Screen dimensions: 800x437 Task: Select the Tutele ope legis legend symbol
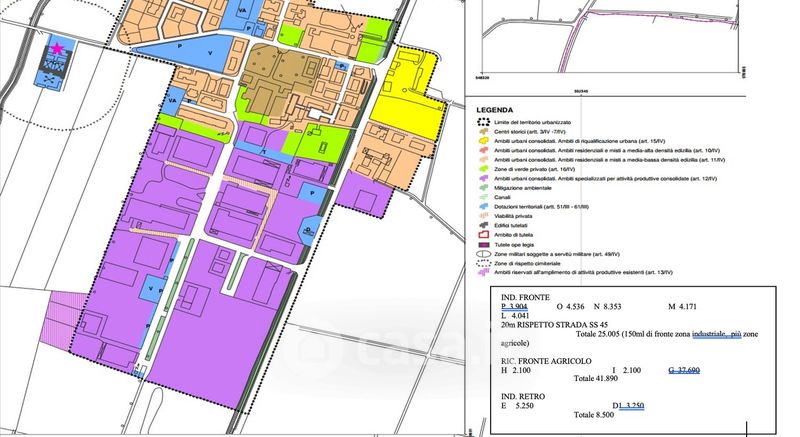pos(482,244)
